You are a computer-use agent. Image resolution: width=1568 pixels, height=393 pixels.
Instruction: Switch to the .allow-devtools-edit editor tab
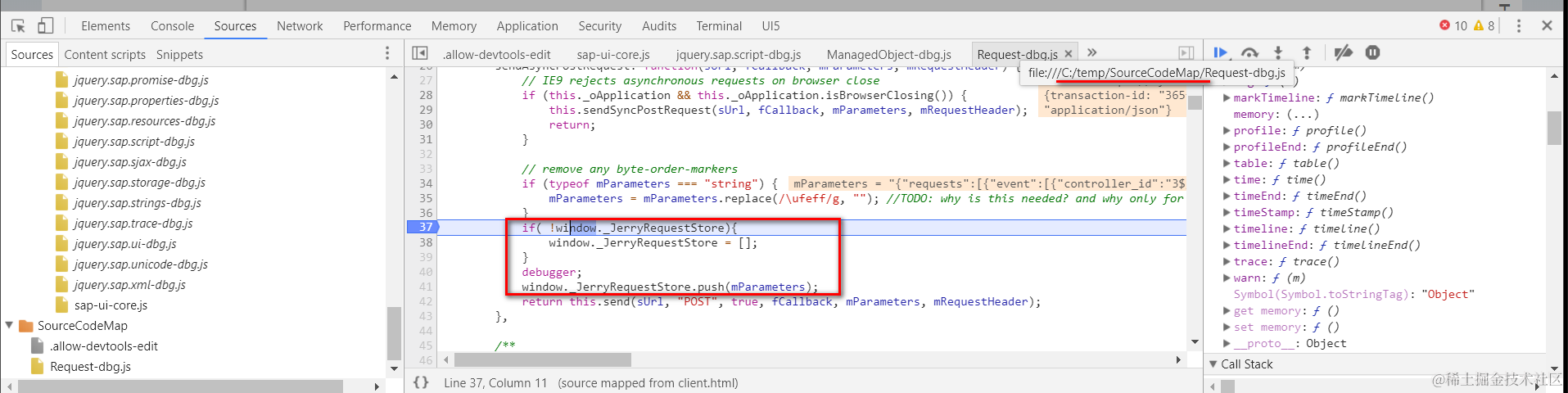tap(496, 55)
